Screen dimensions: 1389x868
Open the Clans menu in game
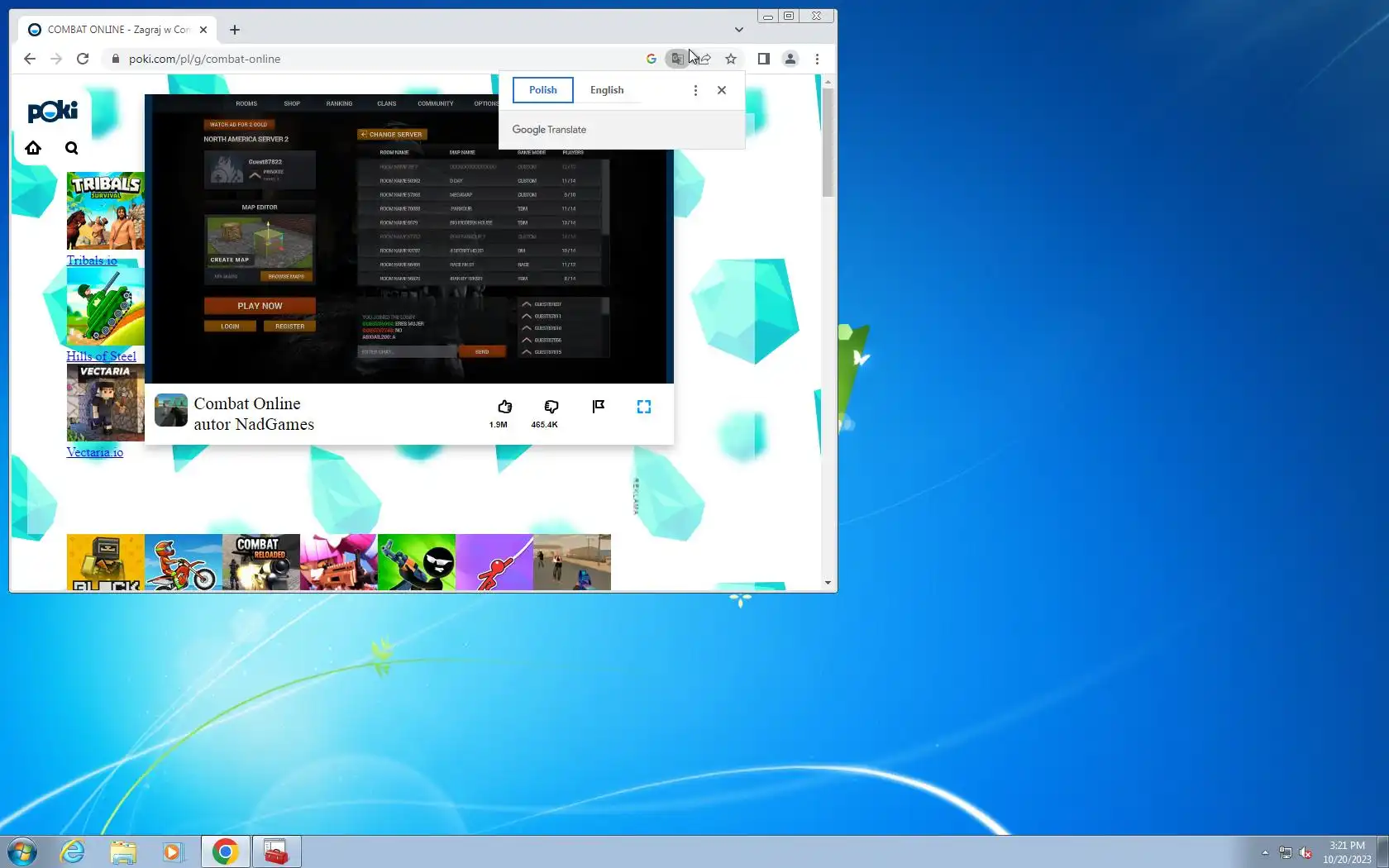coord(387,104)
